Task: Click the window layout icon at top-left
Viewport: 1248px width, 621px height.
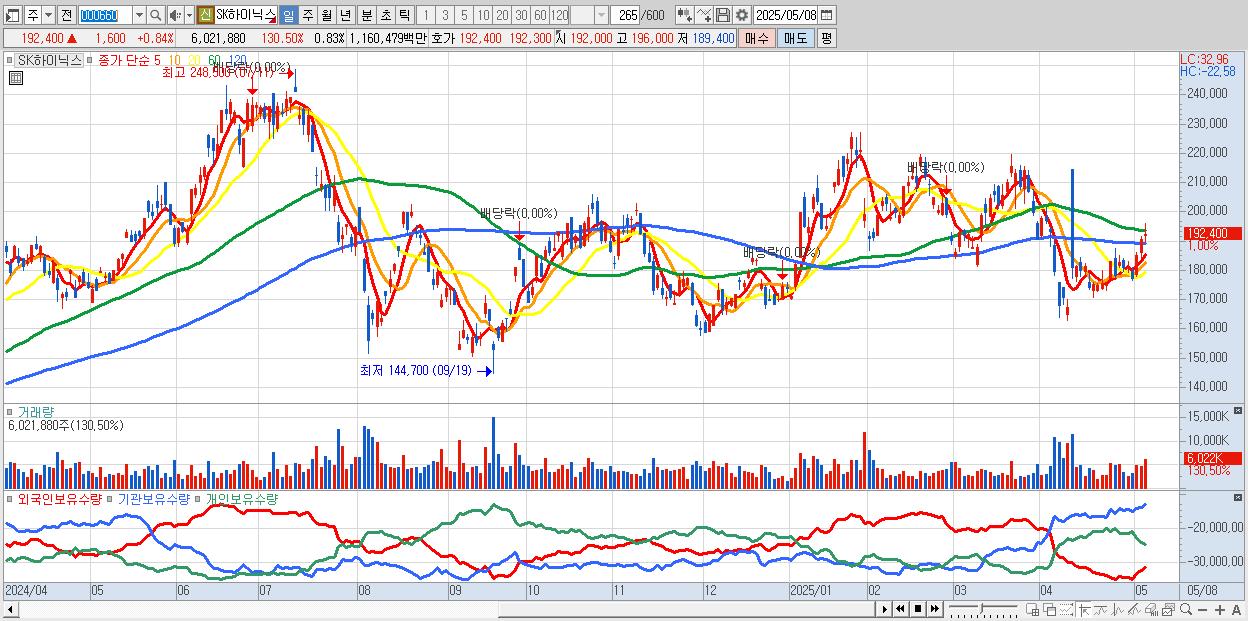Action: (x=12, y=15)
